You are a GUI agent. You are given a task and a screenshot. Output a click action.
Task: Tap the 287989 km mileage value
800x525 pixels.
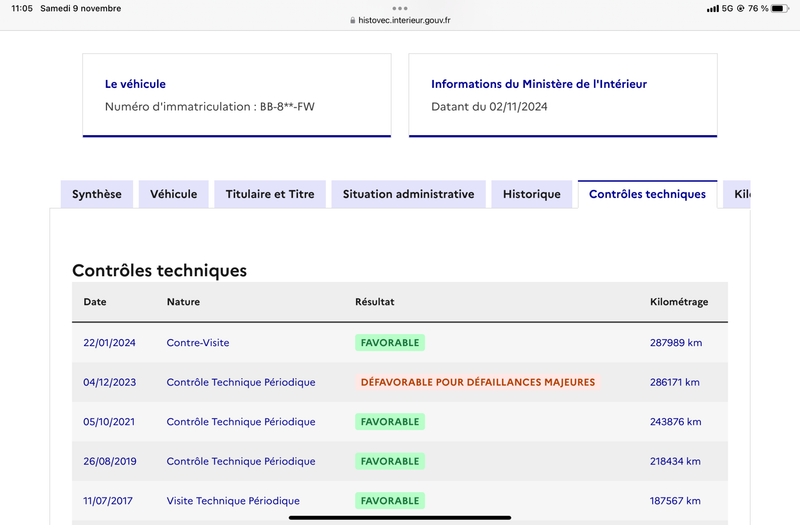click(676, 343)
